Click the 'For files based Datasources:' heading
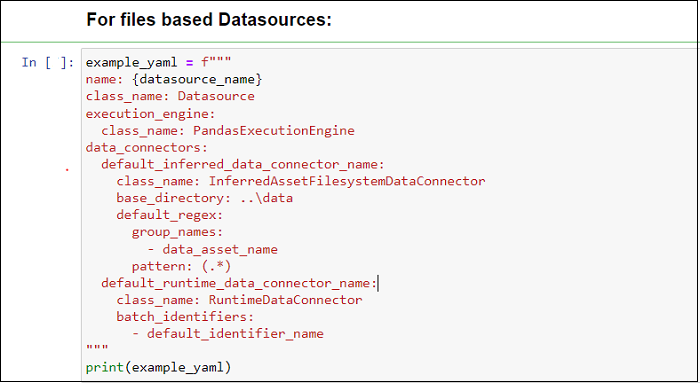This screenshot has height=383, width=700. point(209,20)
